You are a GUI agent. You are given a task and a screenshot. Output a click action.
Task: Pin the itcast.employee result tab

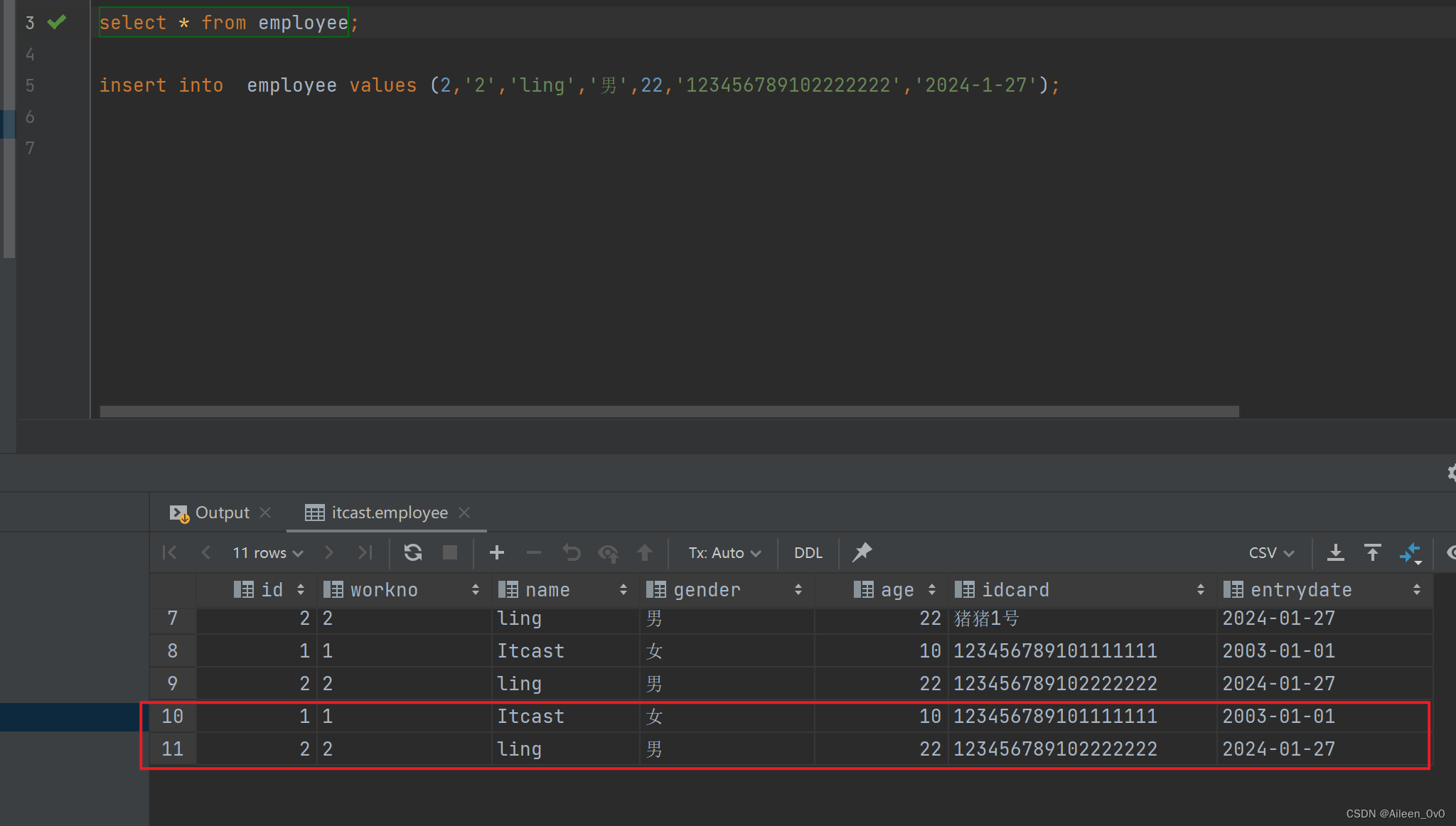point(862,552)
